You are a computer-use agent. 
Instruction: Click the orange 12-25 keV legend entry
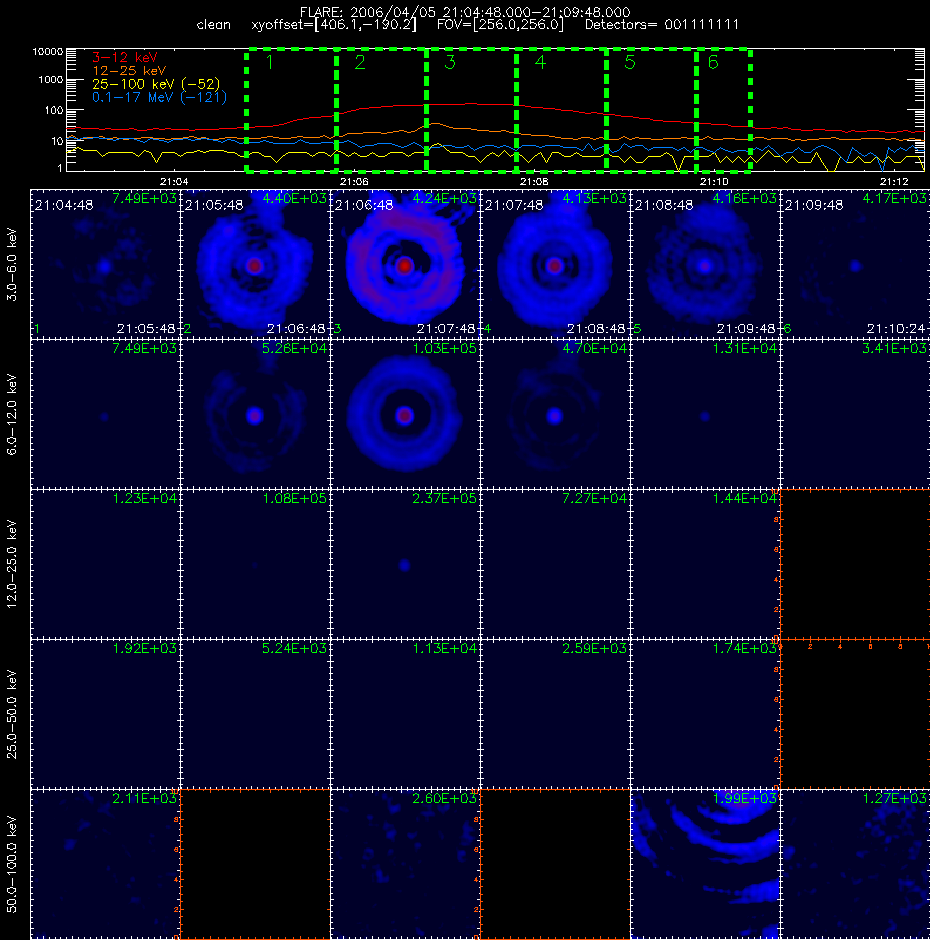point(129,71)
